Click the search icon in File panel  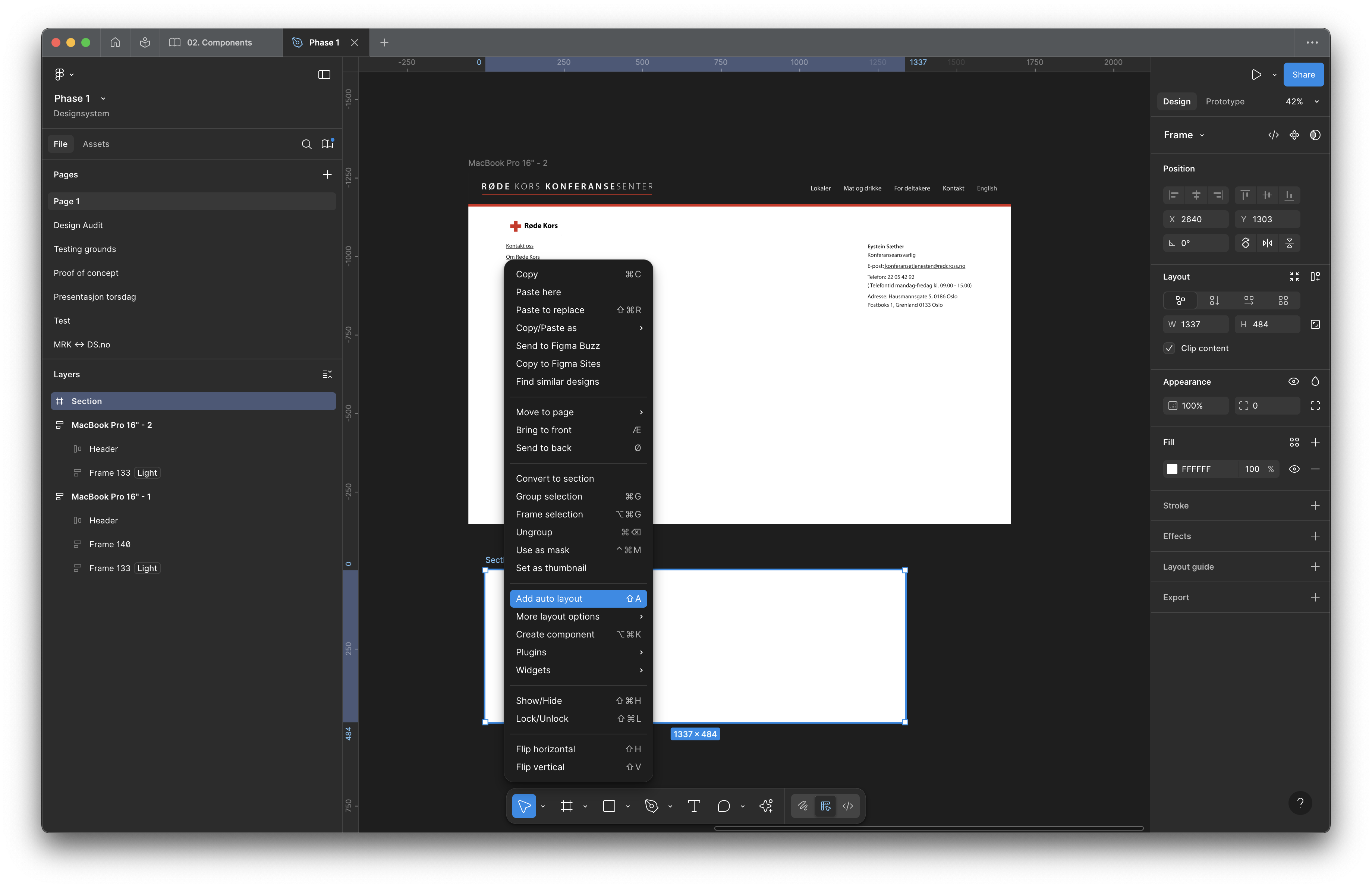306,144
